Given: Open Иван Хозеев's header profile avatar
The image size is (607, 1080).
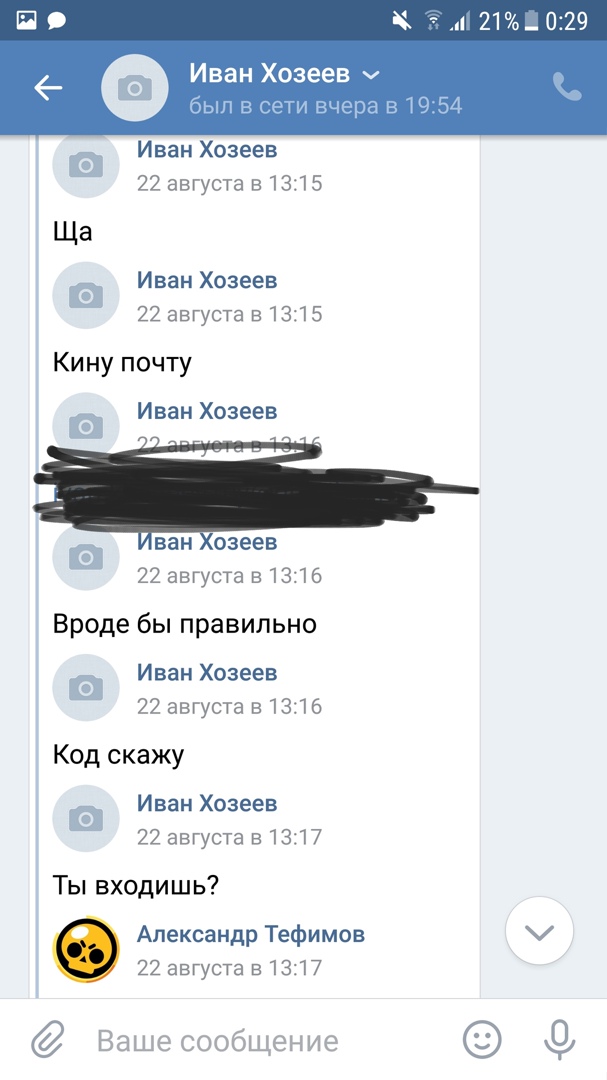Looking at the screenshot, I should tap(134, 87).
